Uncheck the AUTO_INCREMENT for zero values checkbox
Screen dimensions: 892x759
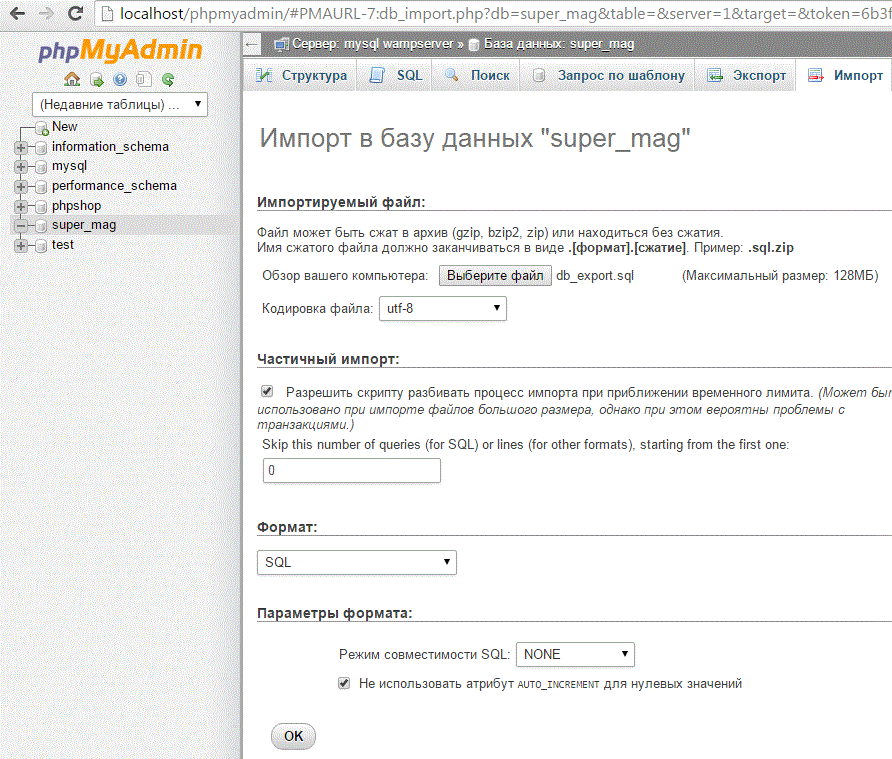344,684
